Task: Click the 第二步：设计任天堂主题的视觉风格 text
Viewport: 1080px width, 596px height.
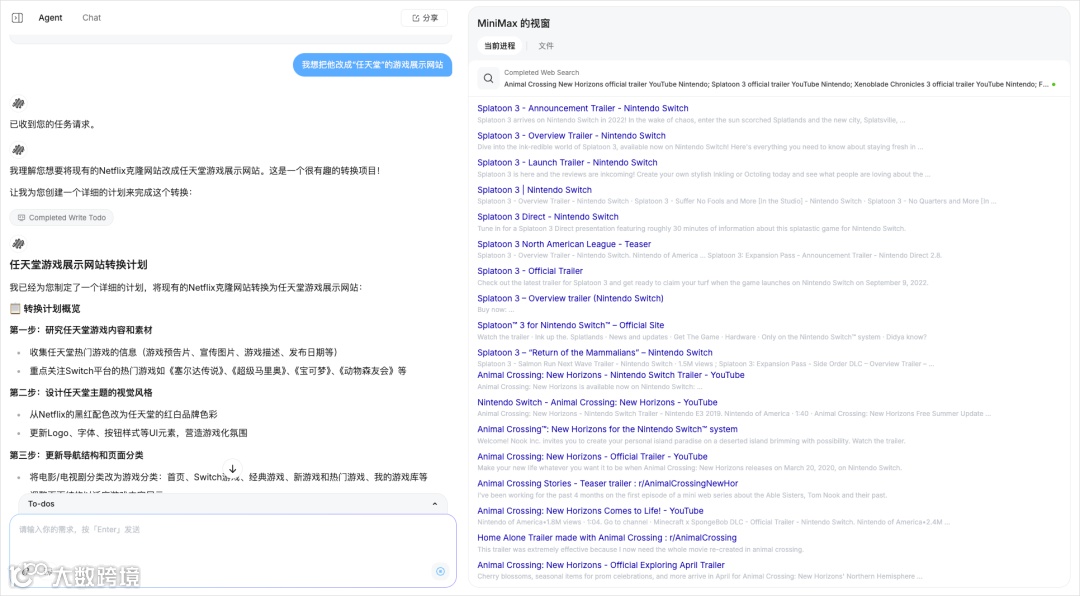Action: tap(81, 393)
